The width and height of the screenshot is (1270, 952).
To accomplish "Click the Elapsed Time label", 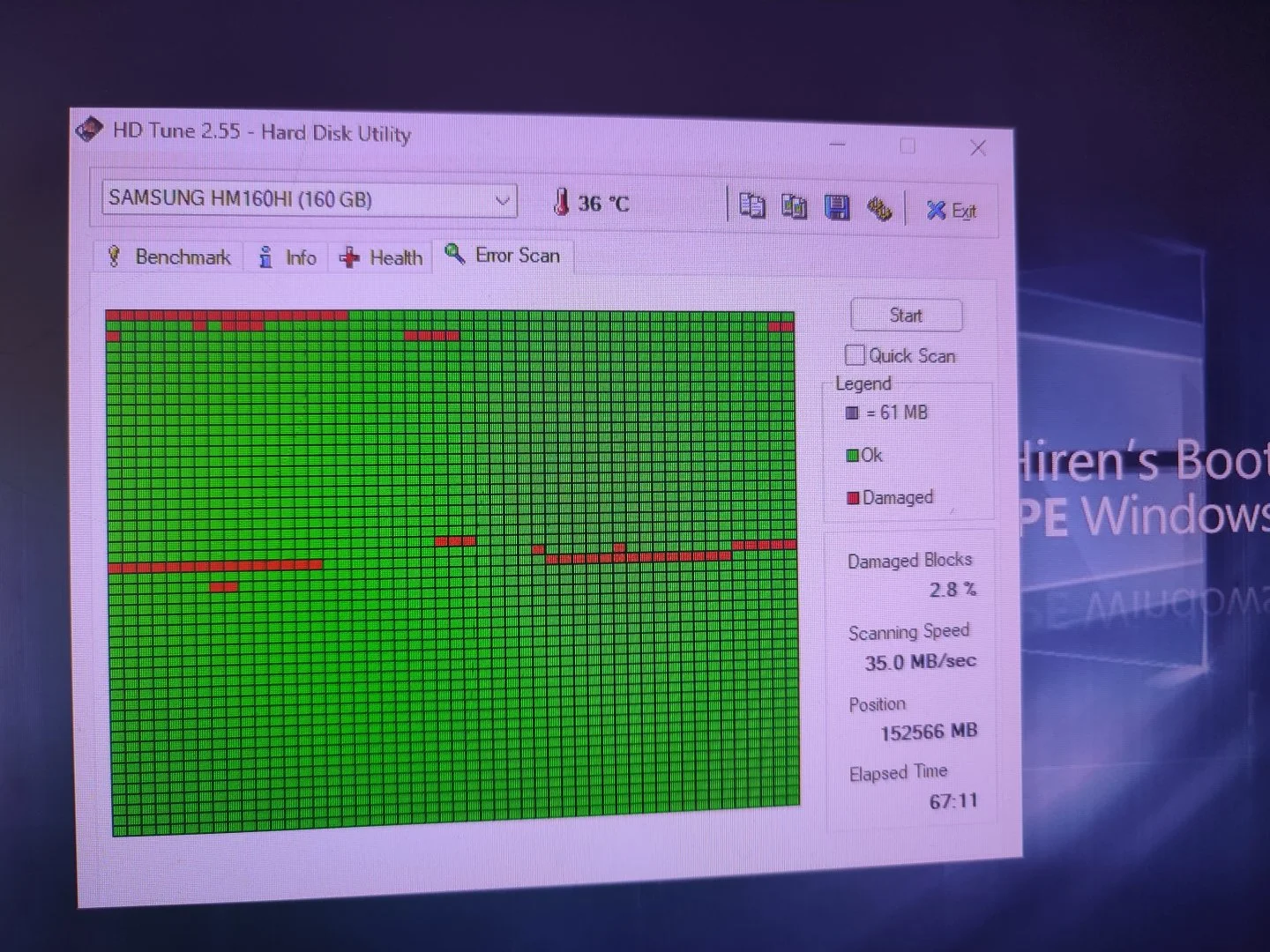I will 898,773.
